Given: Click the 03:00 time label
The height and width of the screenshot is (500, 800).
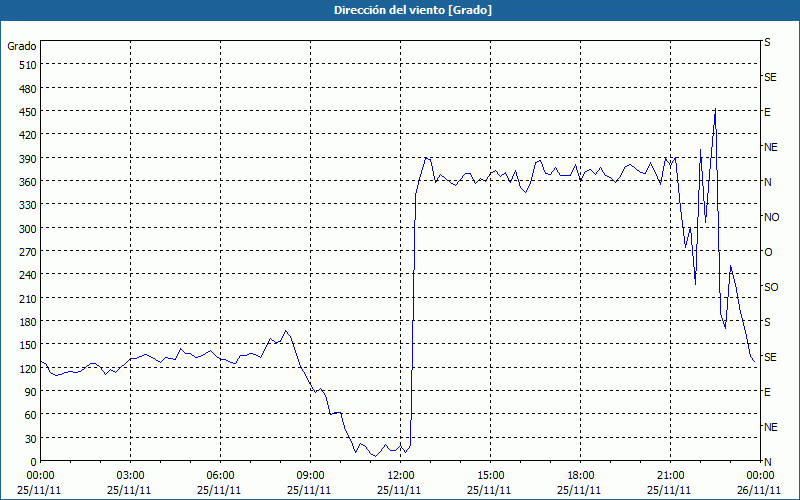Looking at the screenshot, I should 131,476.
